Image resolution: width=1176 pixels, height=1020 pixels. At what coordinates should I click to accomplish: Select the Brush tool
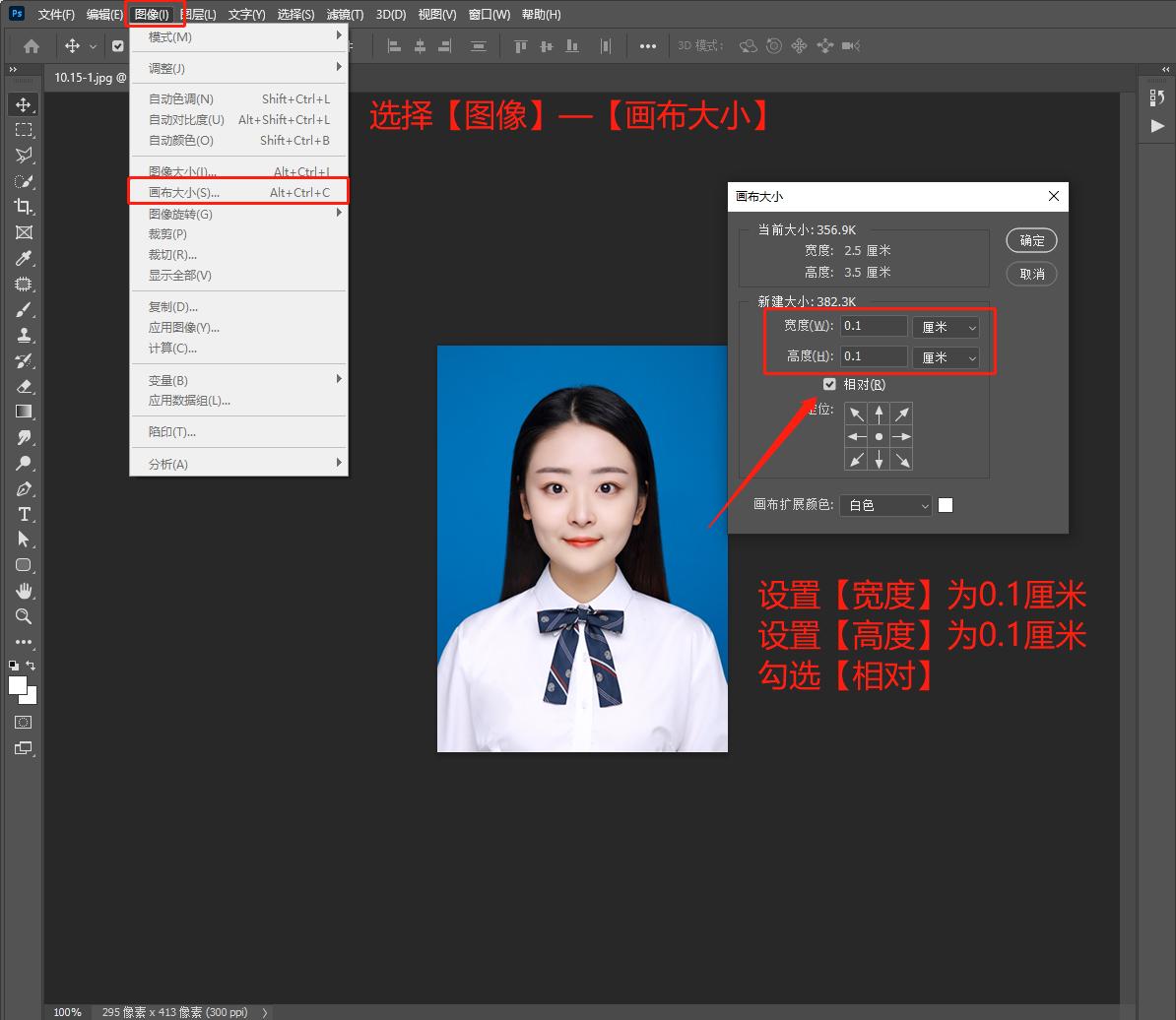tap(24, 309)
